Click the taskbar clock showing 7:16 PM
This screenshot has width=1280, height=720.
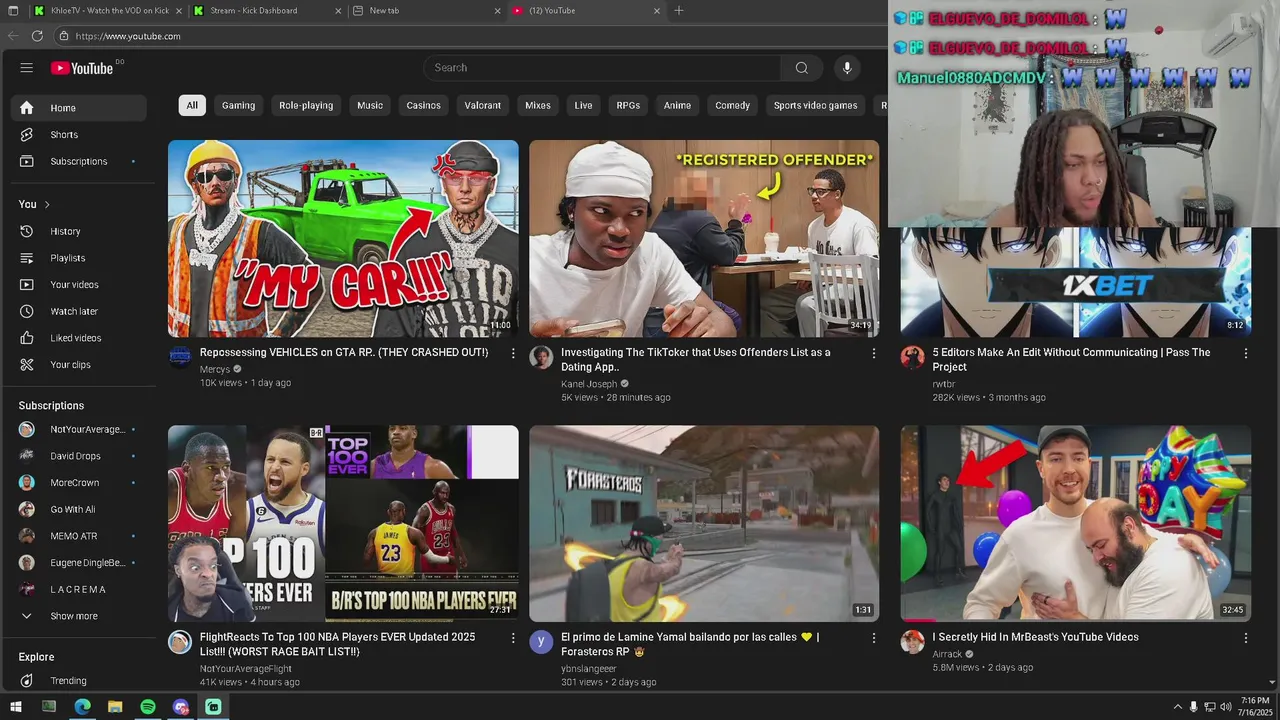coord(1254,707)
